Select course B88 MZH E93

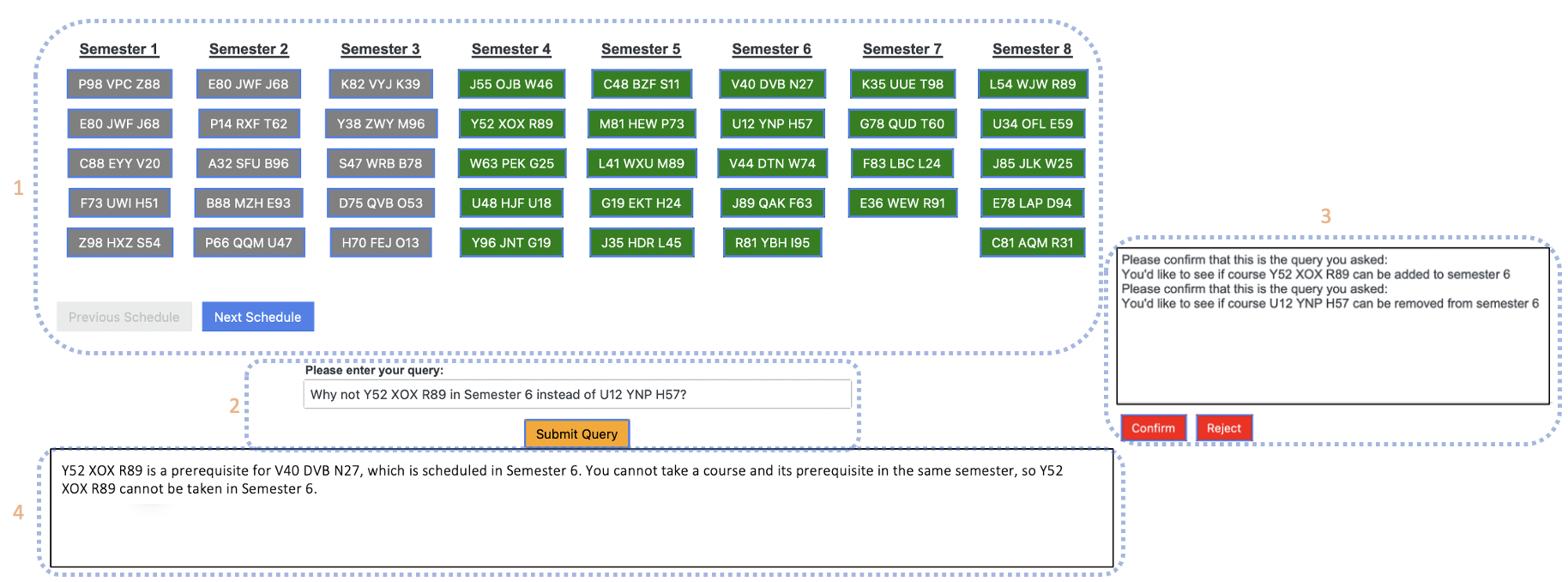pyautogui.click(x=249, y=203)
